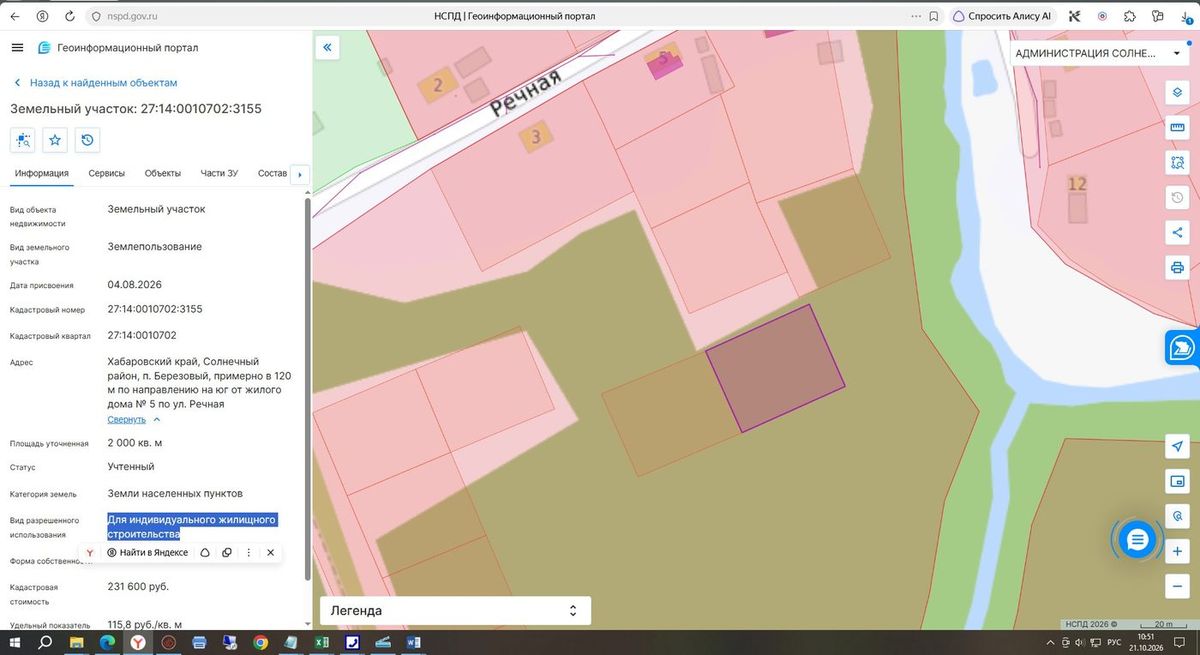Image resolution: width=1200 pixels, height=655 pixels.
Task: Open the overview mini-map tool
Action: point(1177,481)
